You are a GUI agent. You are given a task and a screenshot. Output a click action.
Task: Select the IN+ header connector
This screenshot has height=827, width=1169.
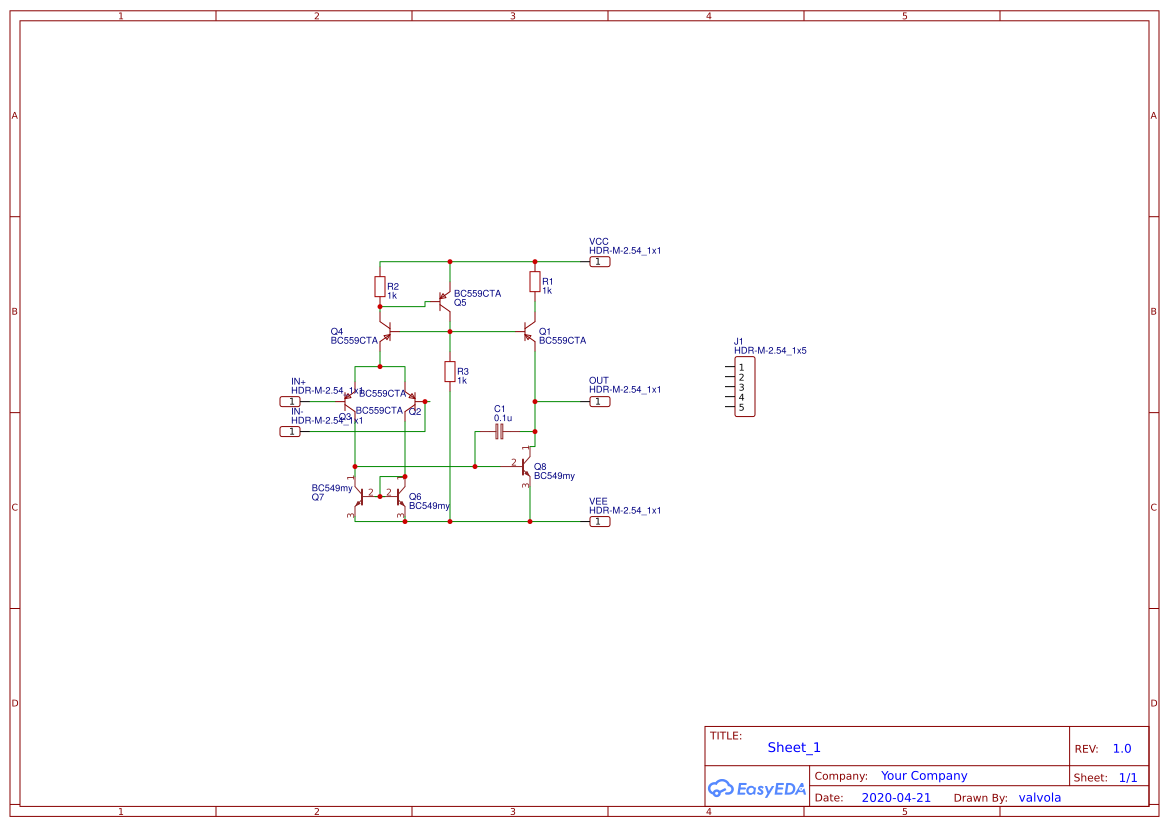coord(291,401)
